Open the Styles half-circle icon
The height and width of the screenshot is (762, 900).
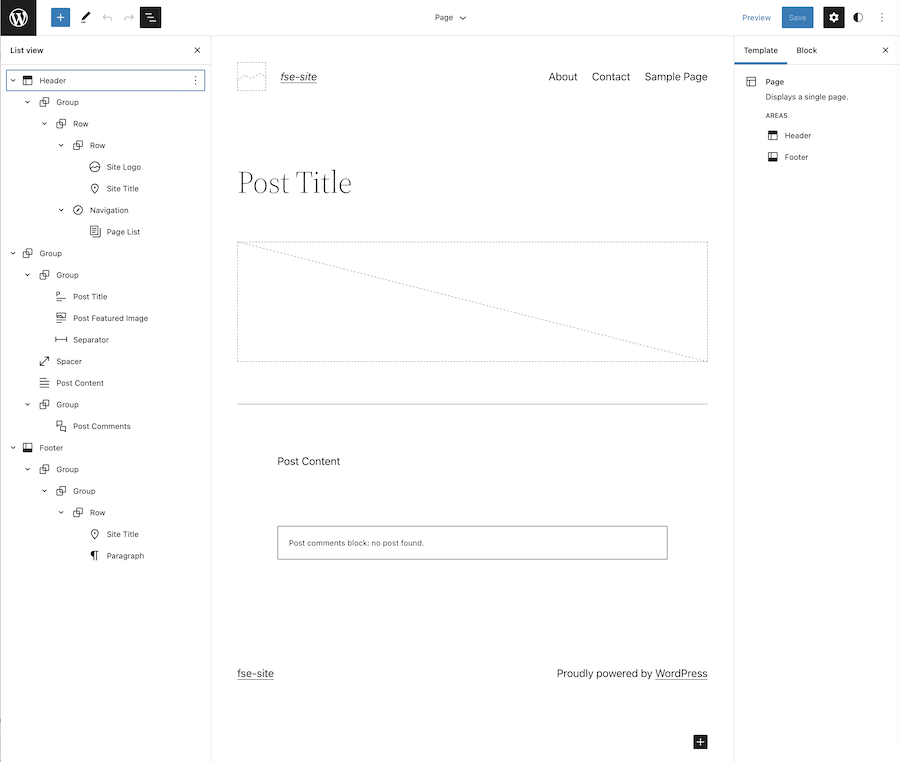point(858,17)
